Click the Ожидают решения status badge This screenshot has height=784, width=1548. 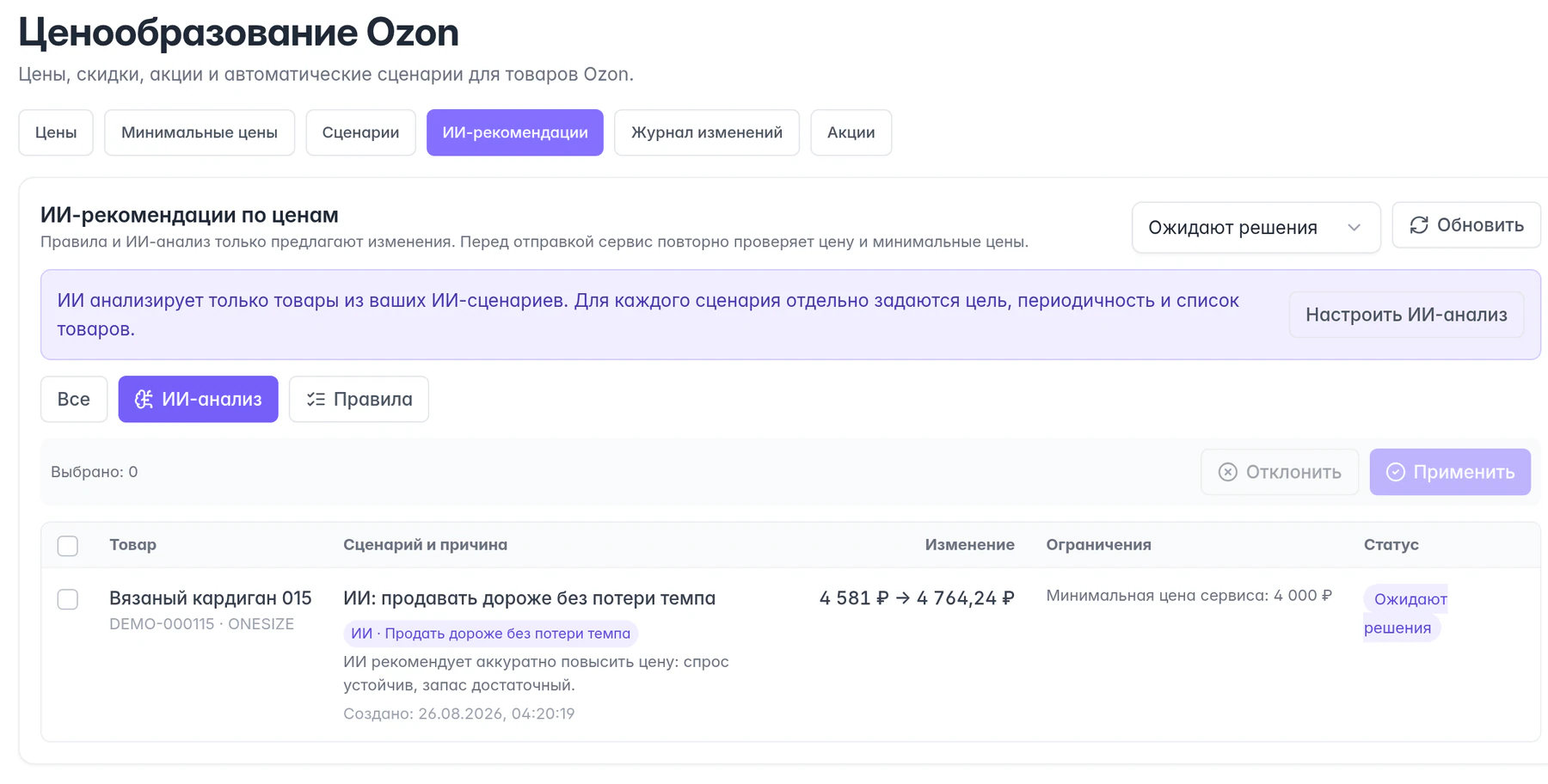point(1405,613)
